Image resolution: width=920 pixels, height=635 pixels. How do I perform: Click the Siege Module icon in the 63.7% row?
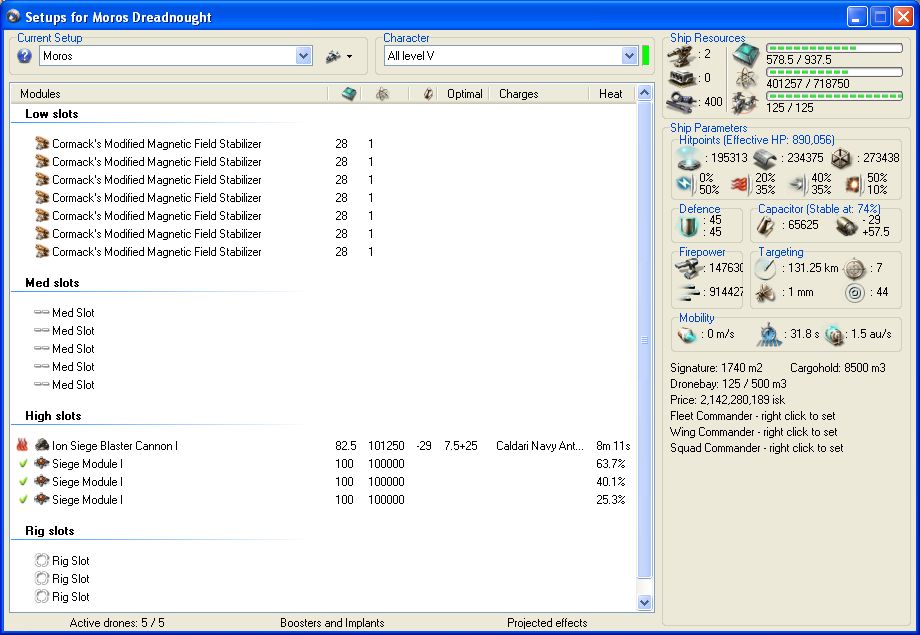[42, 464]
